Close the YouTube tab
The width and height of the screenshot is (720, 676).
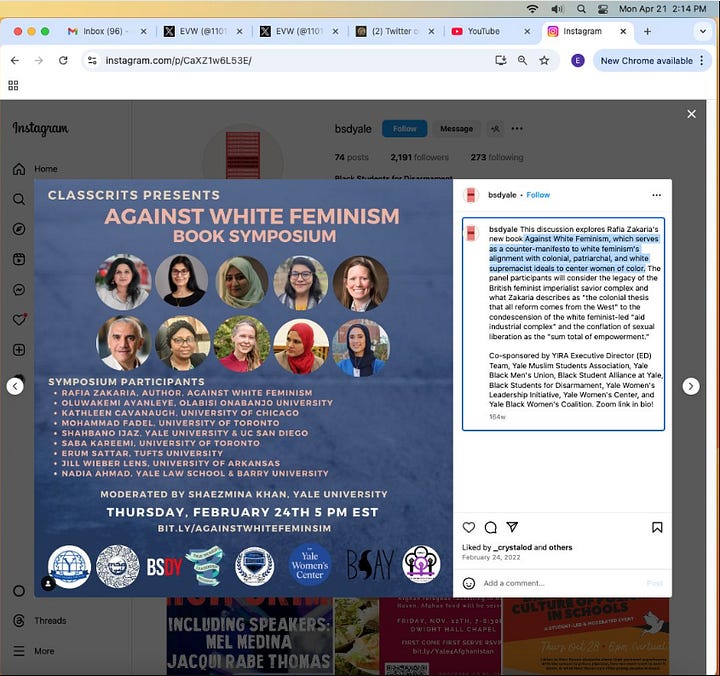click(x=527, y=31)
